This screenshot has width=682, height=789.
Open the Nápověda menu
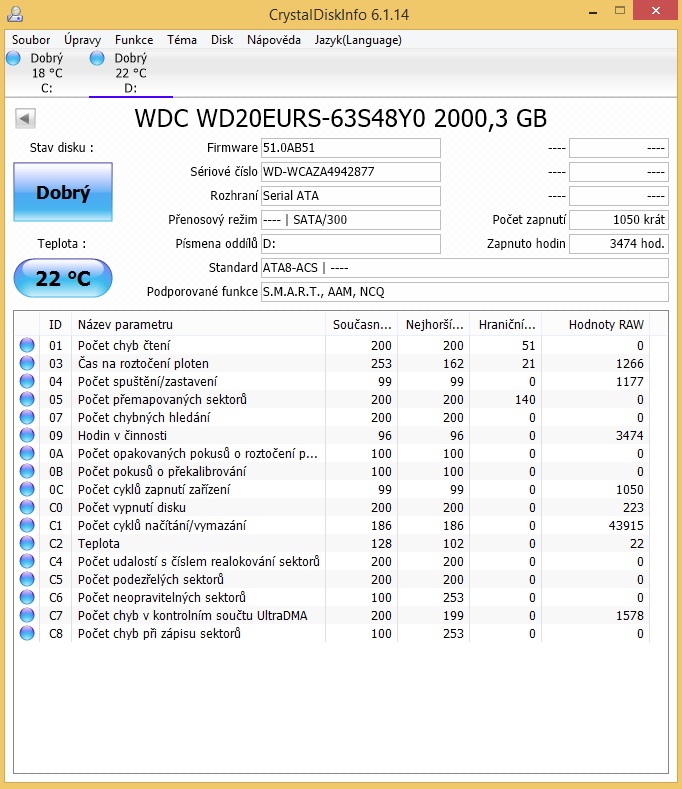(x=274, y=40)
